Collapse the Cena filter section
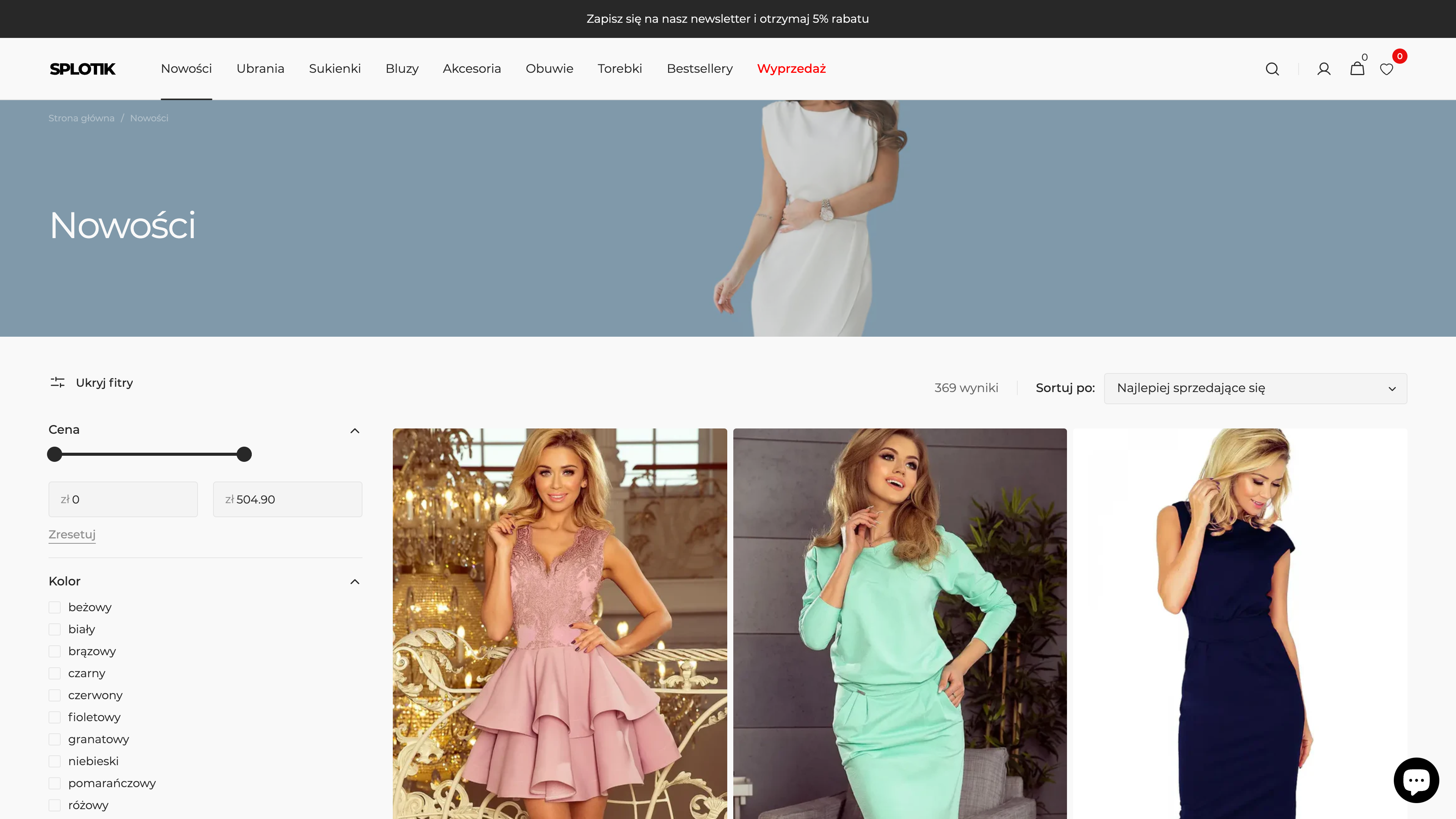 point(355,431)
